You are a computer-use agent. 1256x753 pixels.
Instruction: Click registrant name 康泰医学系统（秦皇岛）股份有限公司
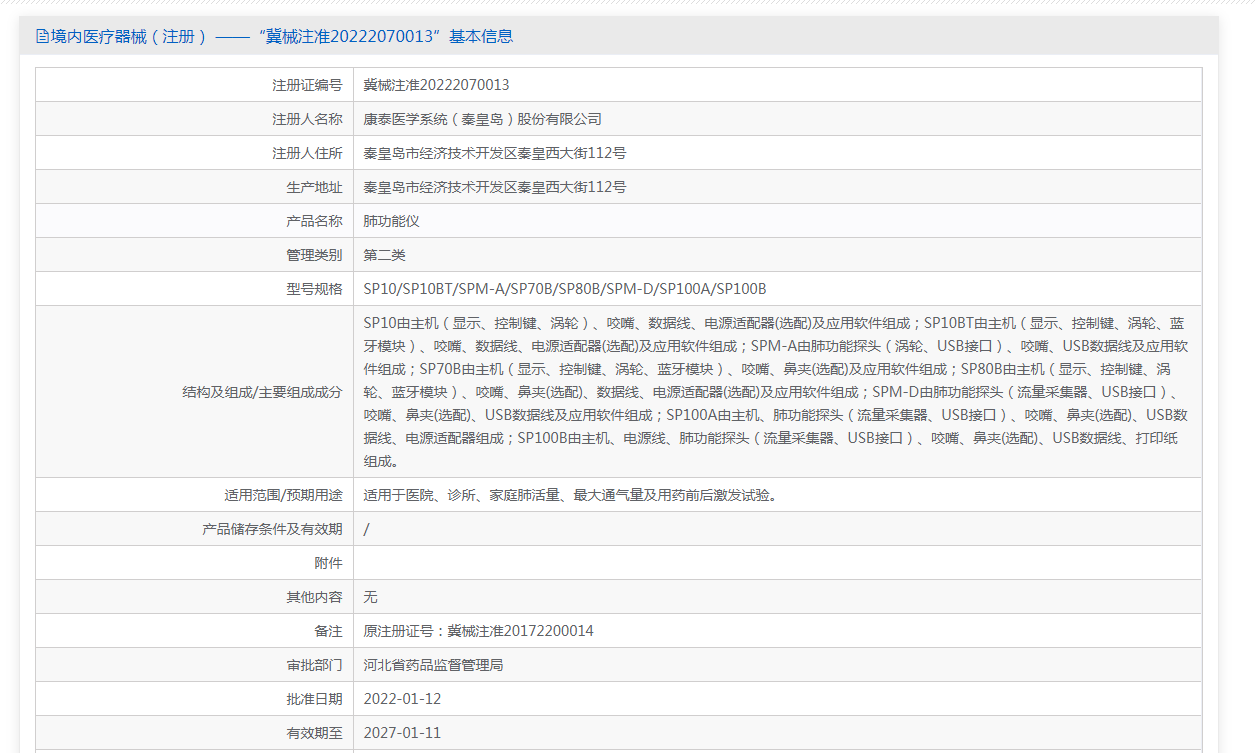(482, 119)
